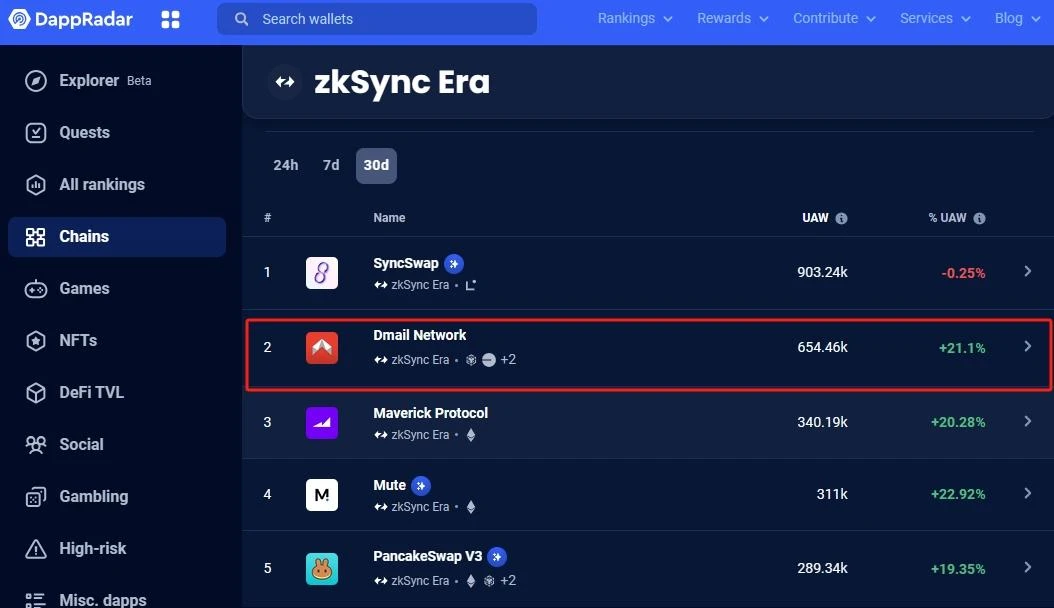Open the DappRadar home logo
The image size is (1054, 608).
pos(70,18)
